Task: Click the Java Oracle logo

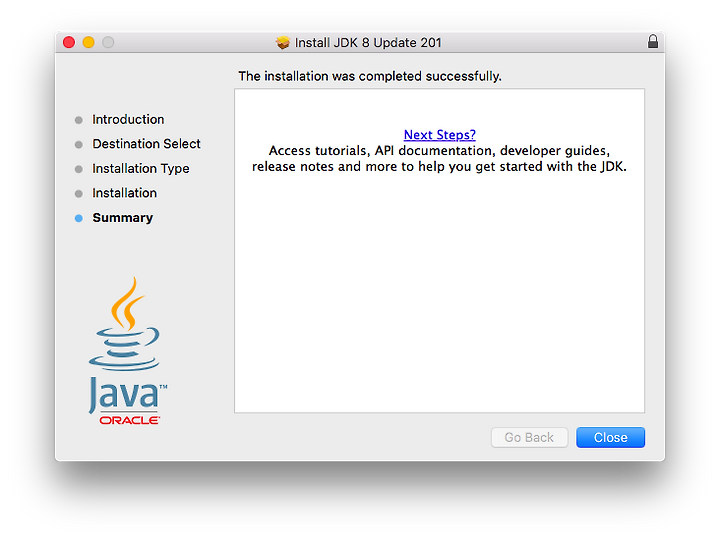Action: 128,351
